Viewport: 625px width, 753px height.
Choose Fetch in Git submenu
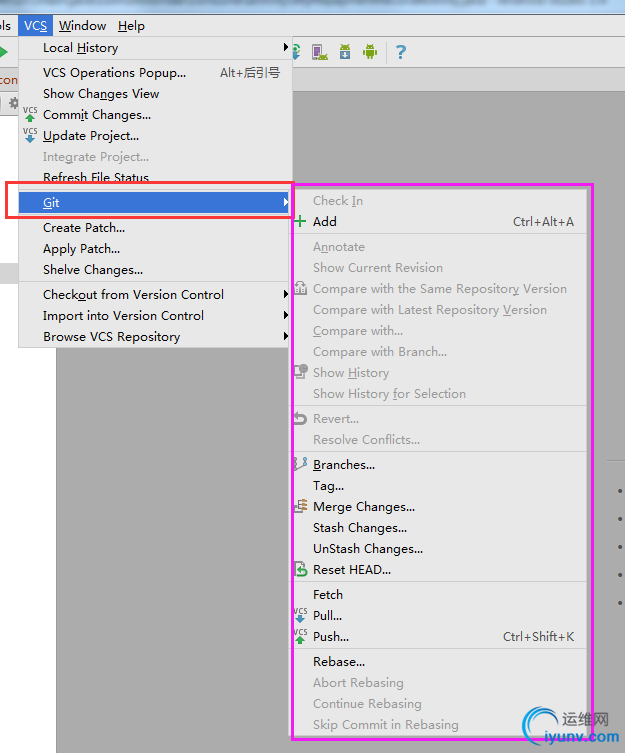(x=439, y=595)
